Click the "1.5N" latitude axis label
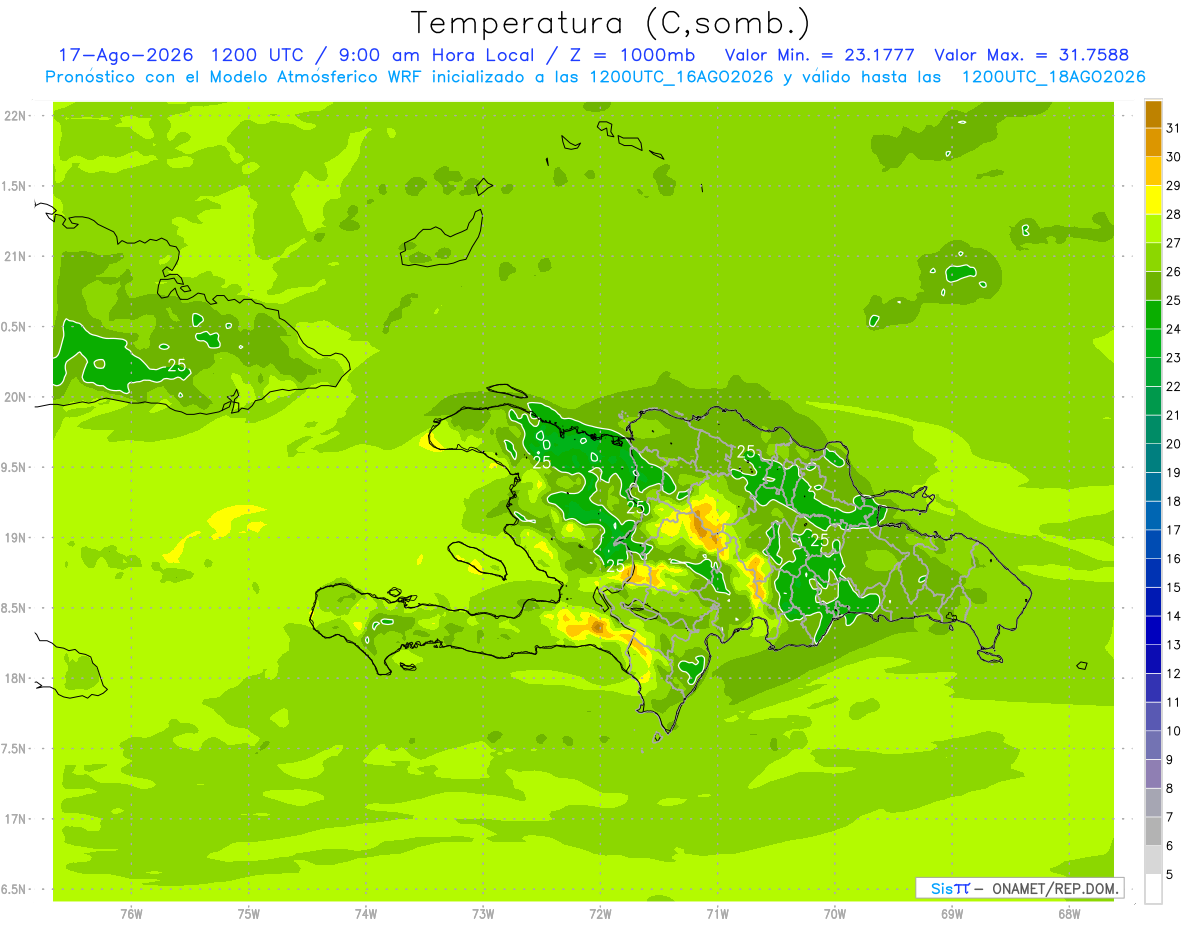Image resolution: width=1200 pixels, height=927 pixels. 15,186
